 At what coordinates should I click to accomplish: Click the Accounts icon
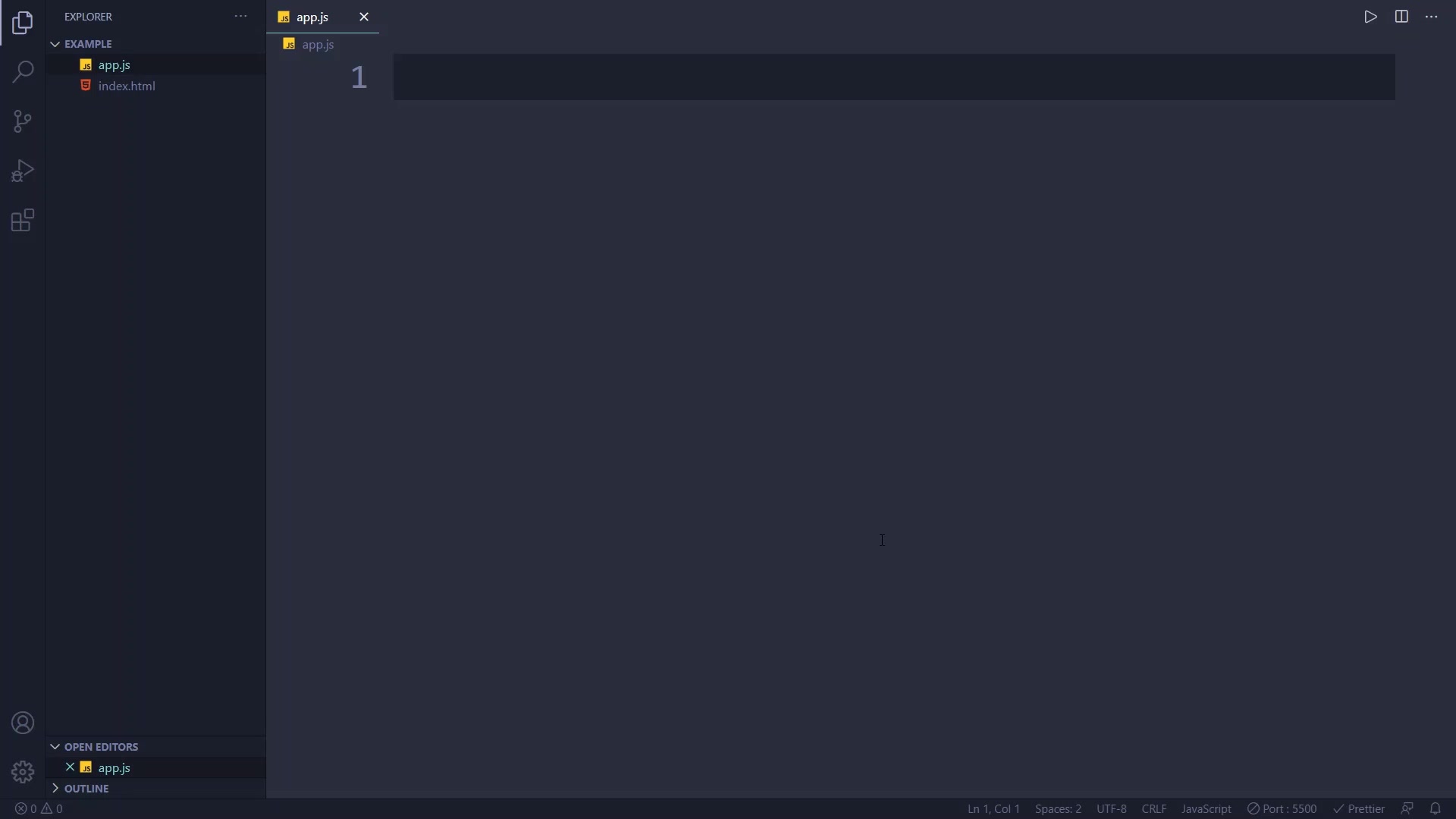pos(22,723)
